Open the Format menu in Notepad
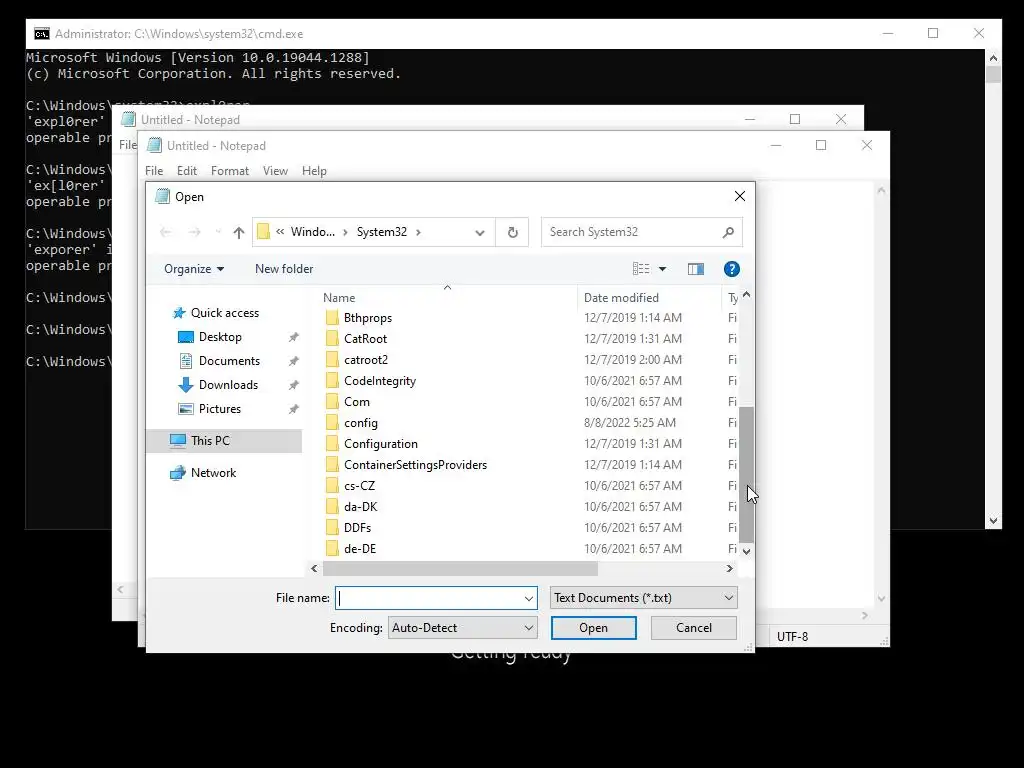Image resolution: width=1024 pixels, height=768 pixels. [x=230, y=171]
